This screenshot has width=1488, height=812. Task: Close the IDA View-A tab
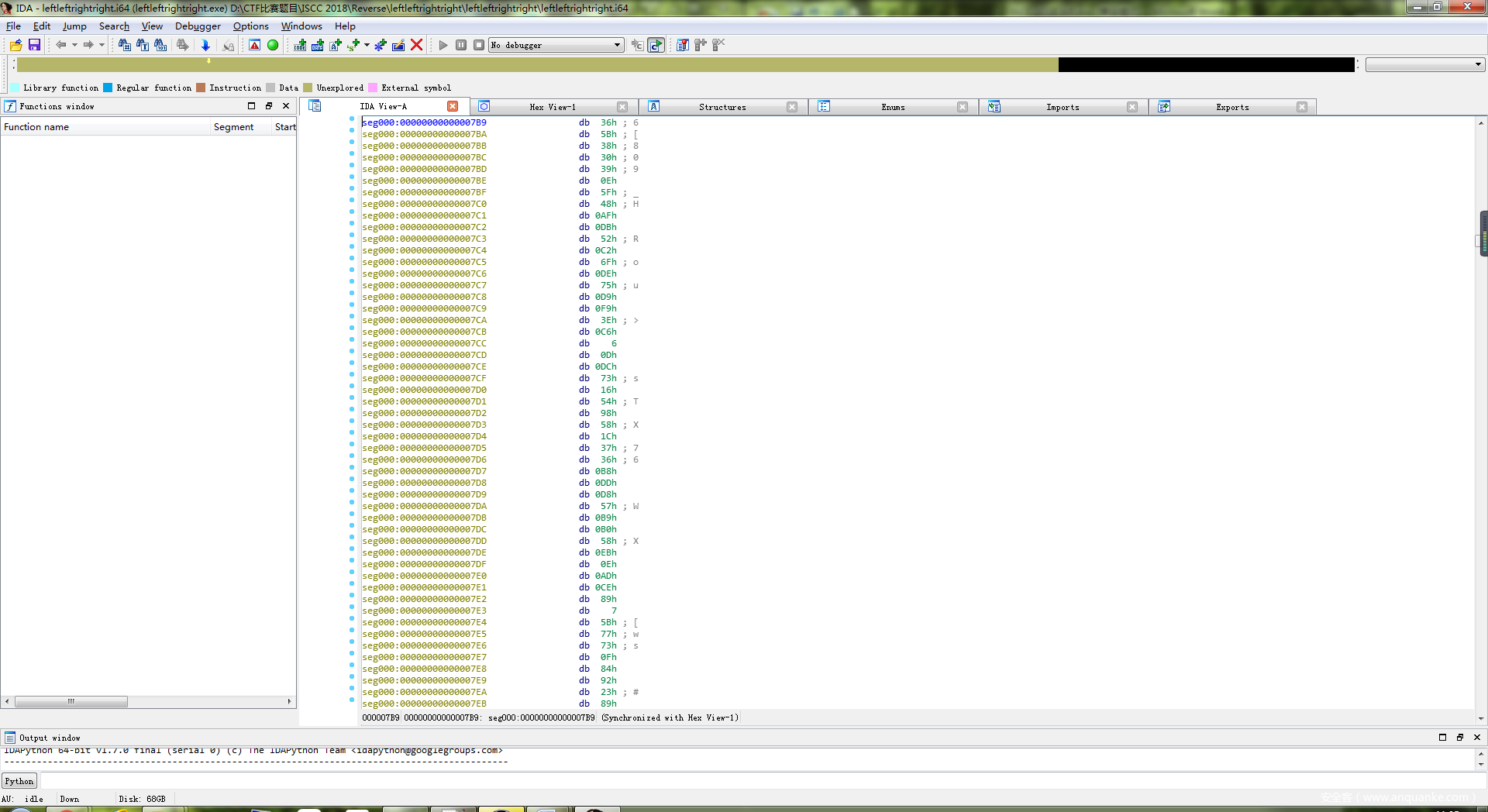(x=453, y=106)
